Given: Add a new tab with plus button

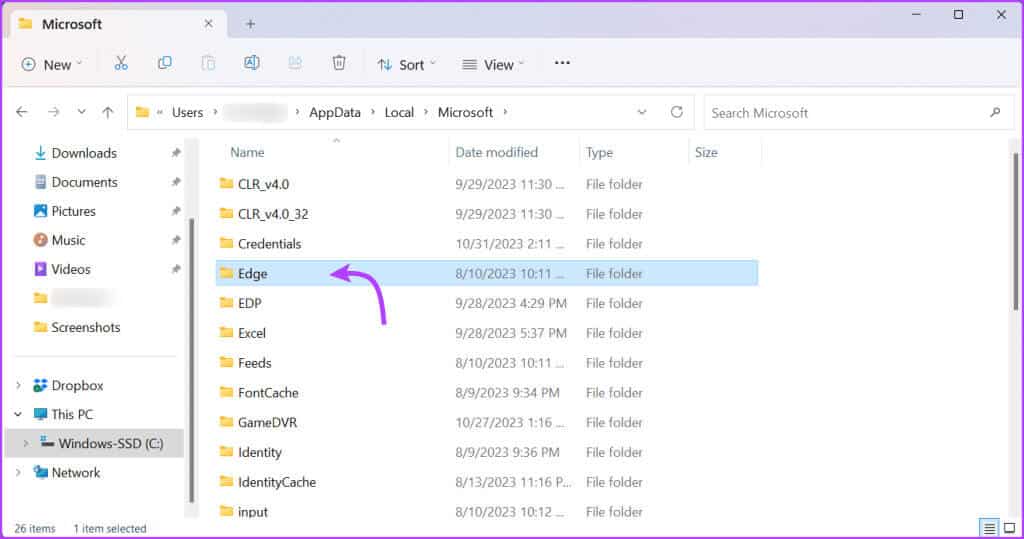Looking at the screenshot, I should (x=250, y=24).
